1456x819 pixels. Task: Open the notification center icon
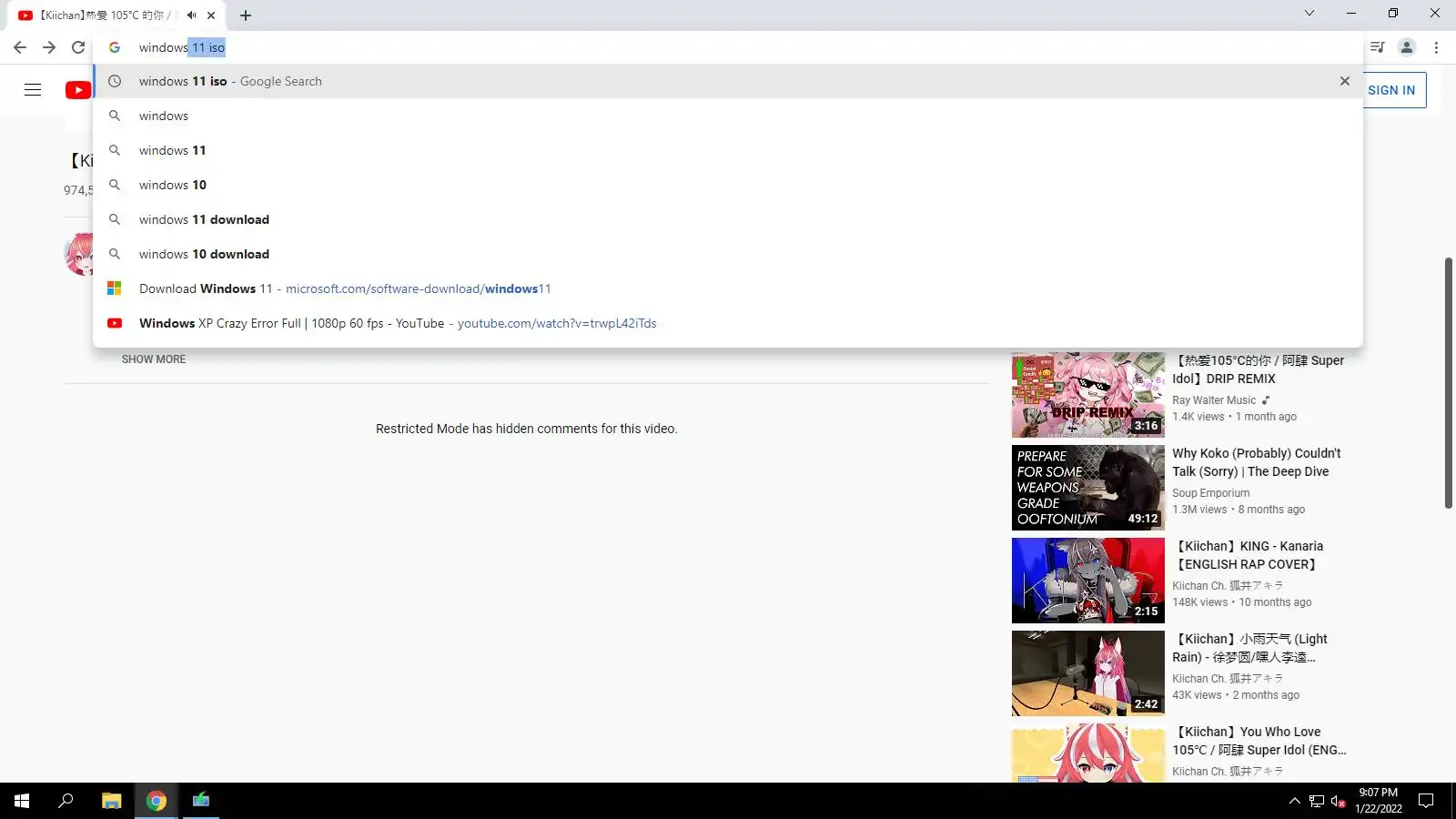[x=1426, y=801]
